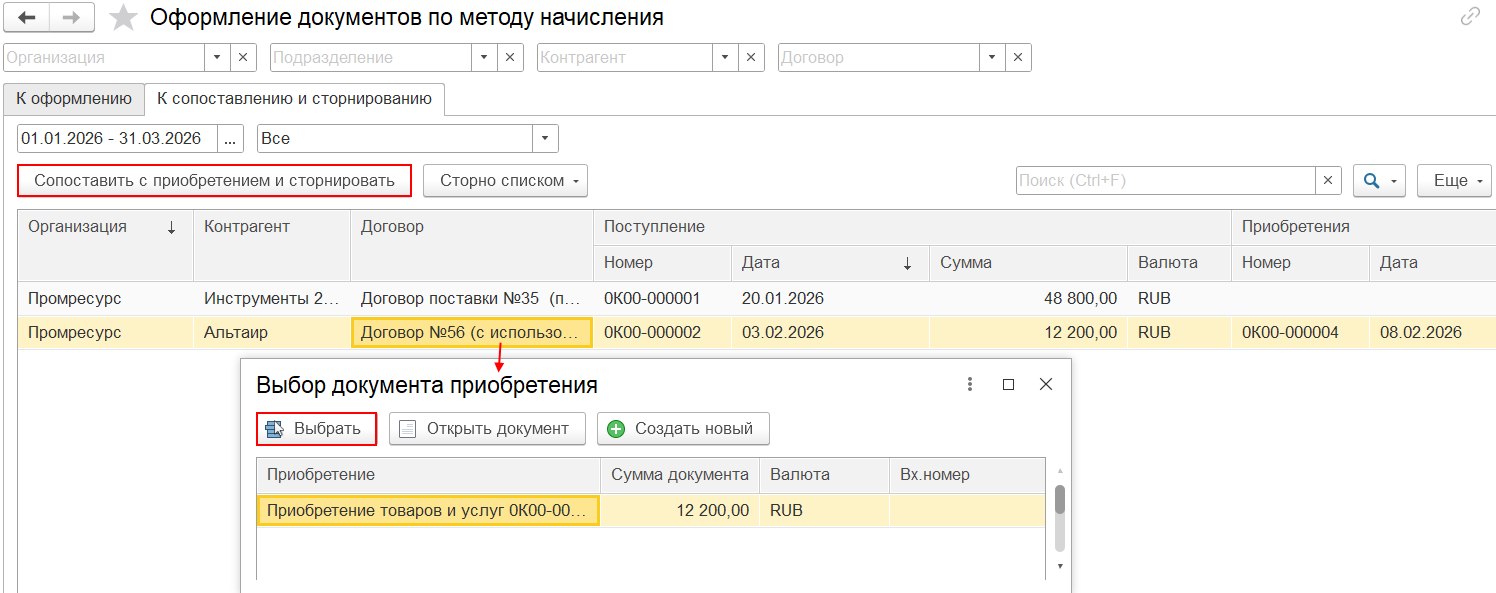Switch to the 'К оформлению' tab
Viewport: 1496px width, 593px height.
coord(74,99)
